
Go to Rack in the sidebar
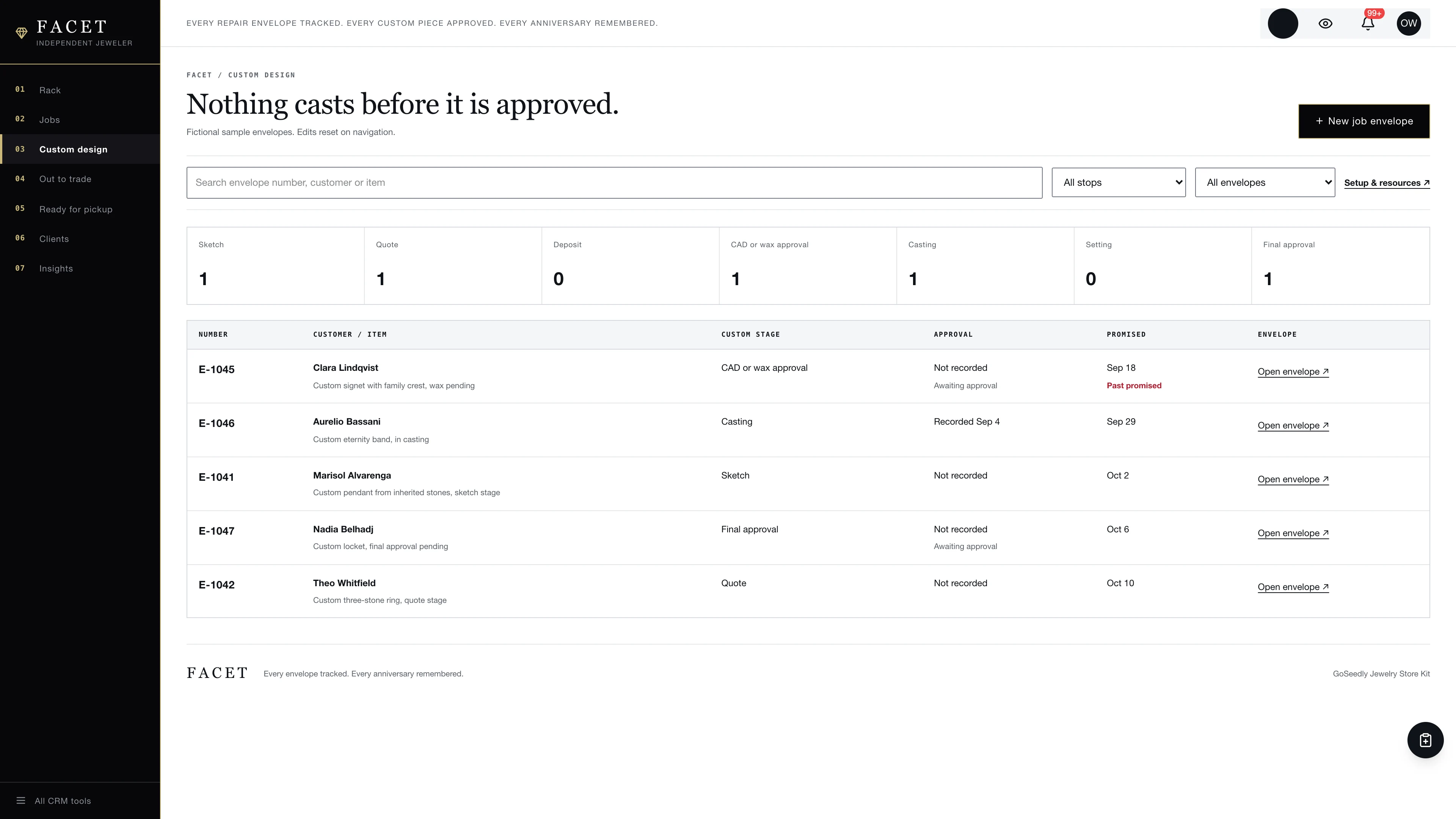80,90
